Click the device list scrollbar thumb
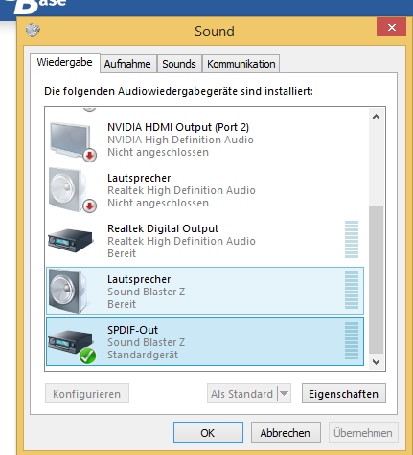This screenshot has height=455, width=413. coord(376,280)
